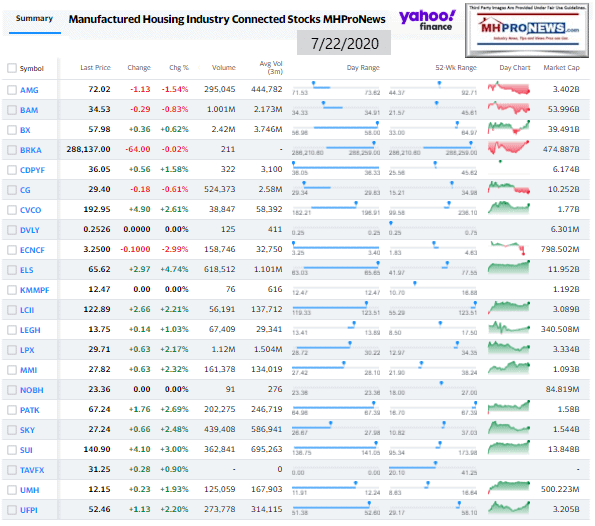Click the MHProNews logo image
Viewport: 595px width, 526px height.
527,30
